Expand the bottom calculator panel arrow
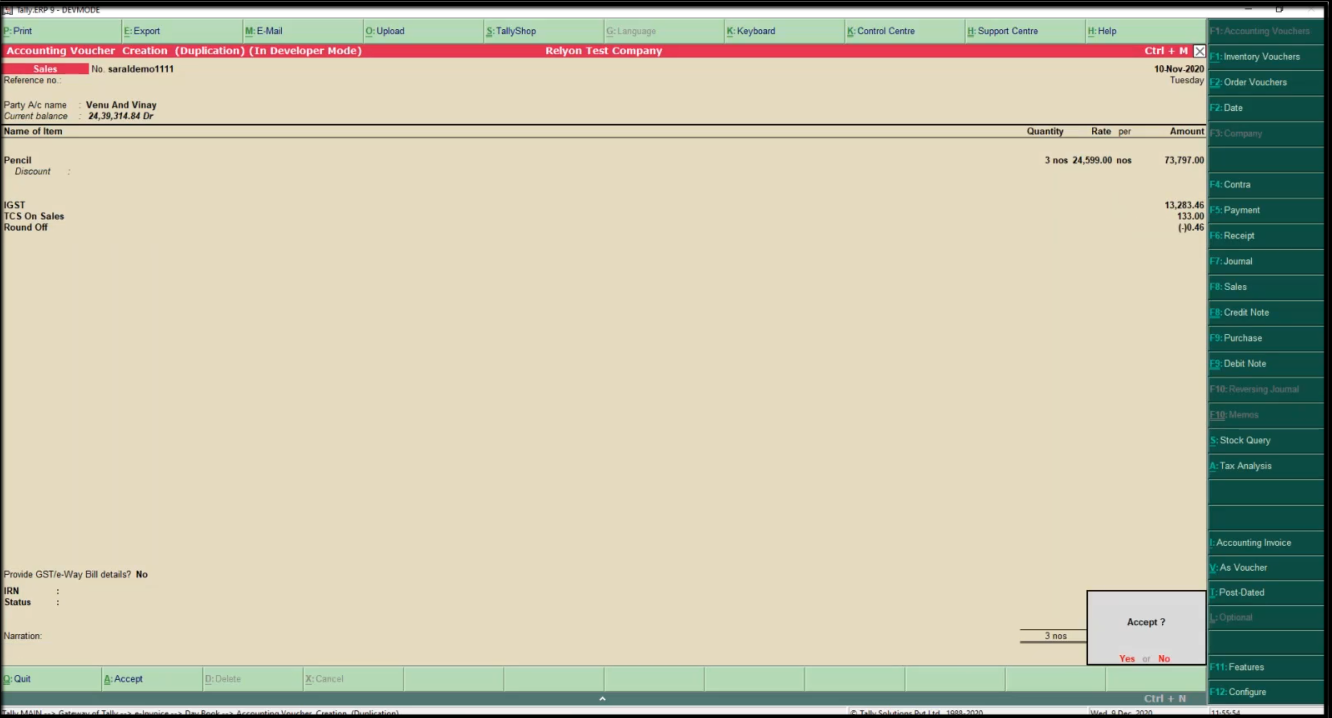 coord(602,698)
